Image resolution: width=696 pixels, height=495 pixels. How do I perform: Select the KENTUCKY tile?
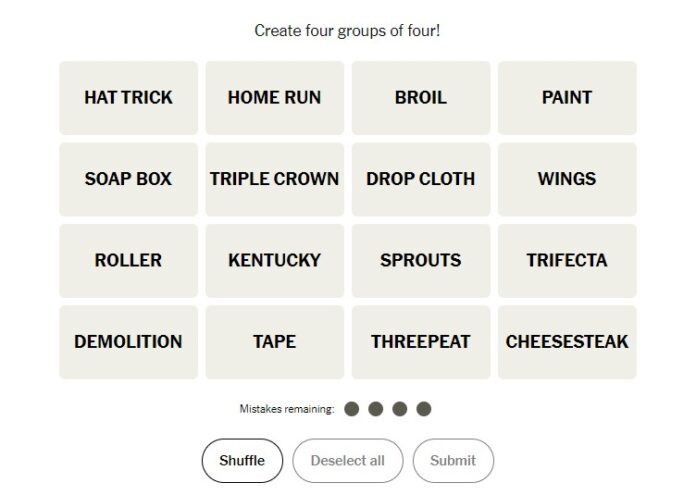pyautogui.click(x=274, y=260)
